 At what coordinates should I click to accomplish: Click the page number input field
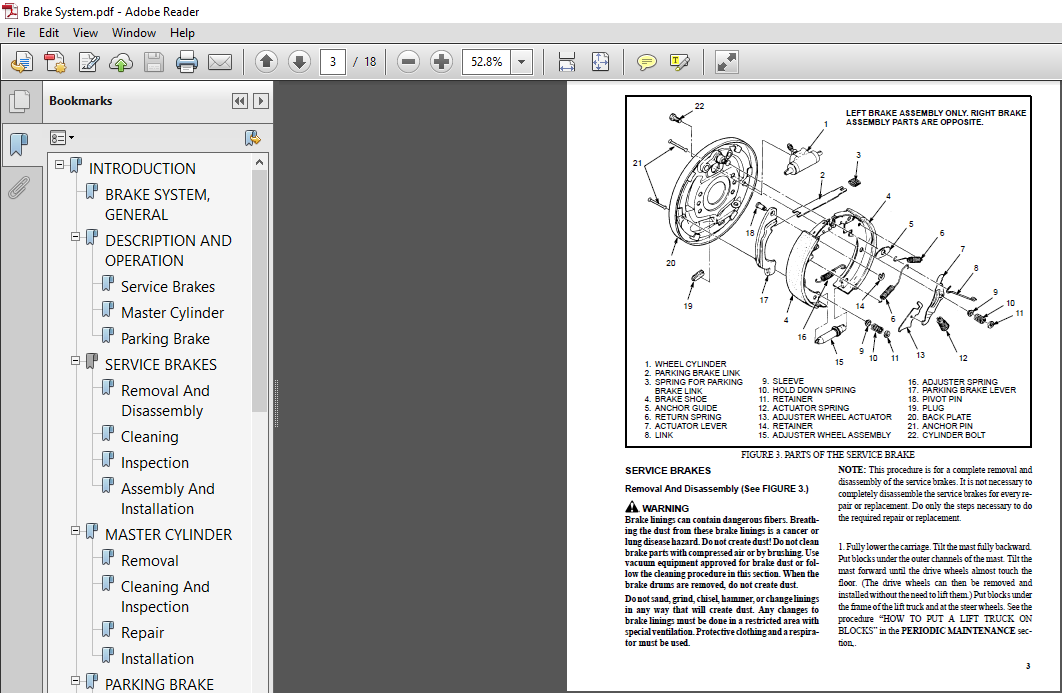click(x=333, y=62)
